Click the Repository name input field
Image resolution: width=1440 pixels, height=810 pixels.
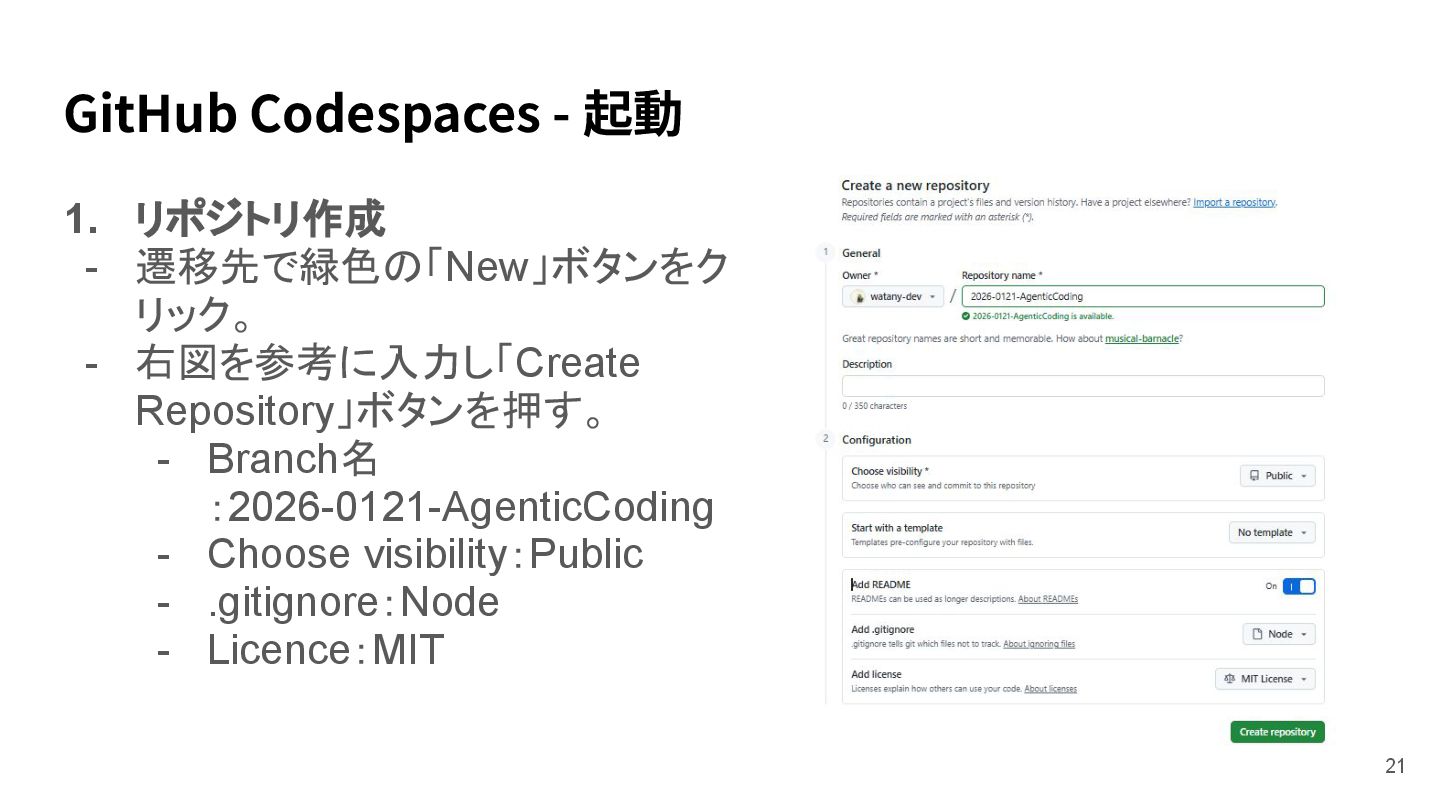click(x=1142, y=296)
